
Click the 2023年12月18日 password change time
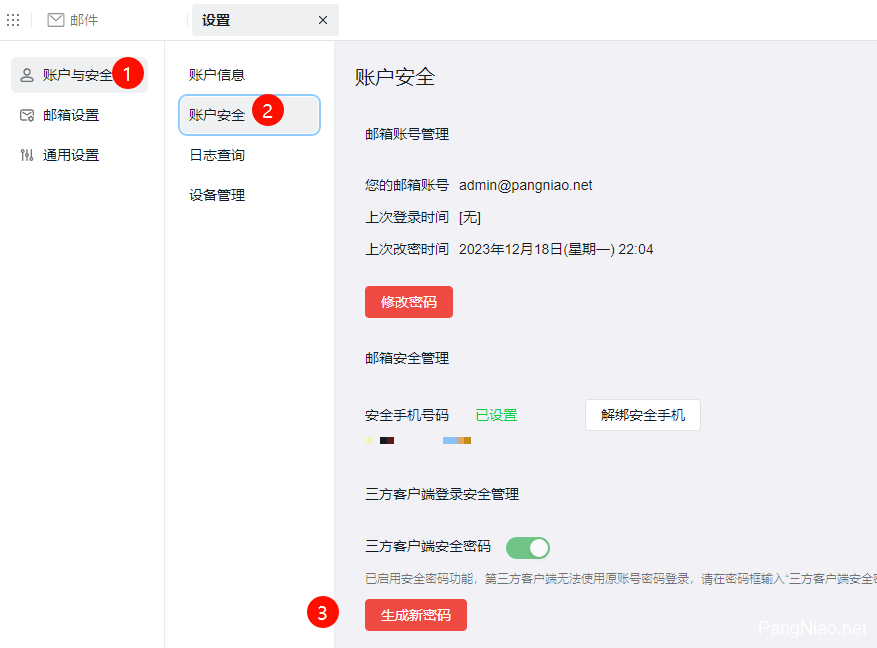556,249
